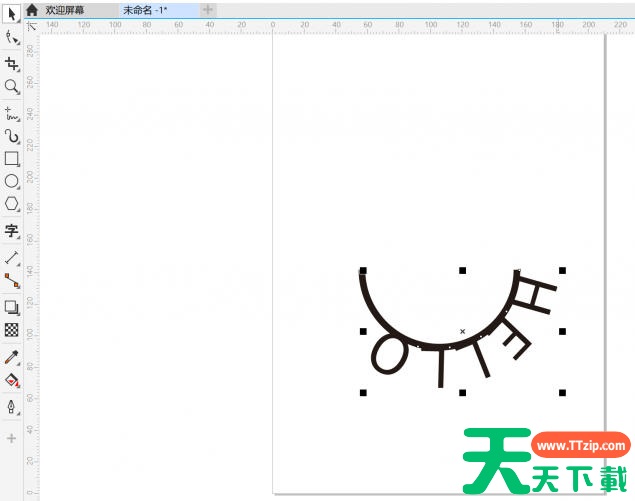Screen dimensions: 635x501
Task: Switch to the 未命名 -1 document tab
Action: [x=145, y=9]
